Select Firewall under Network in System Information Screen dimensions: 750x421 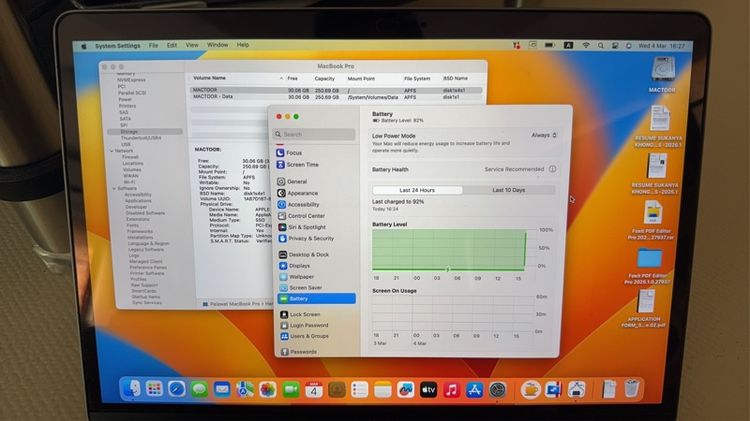[x=130, y=157]
